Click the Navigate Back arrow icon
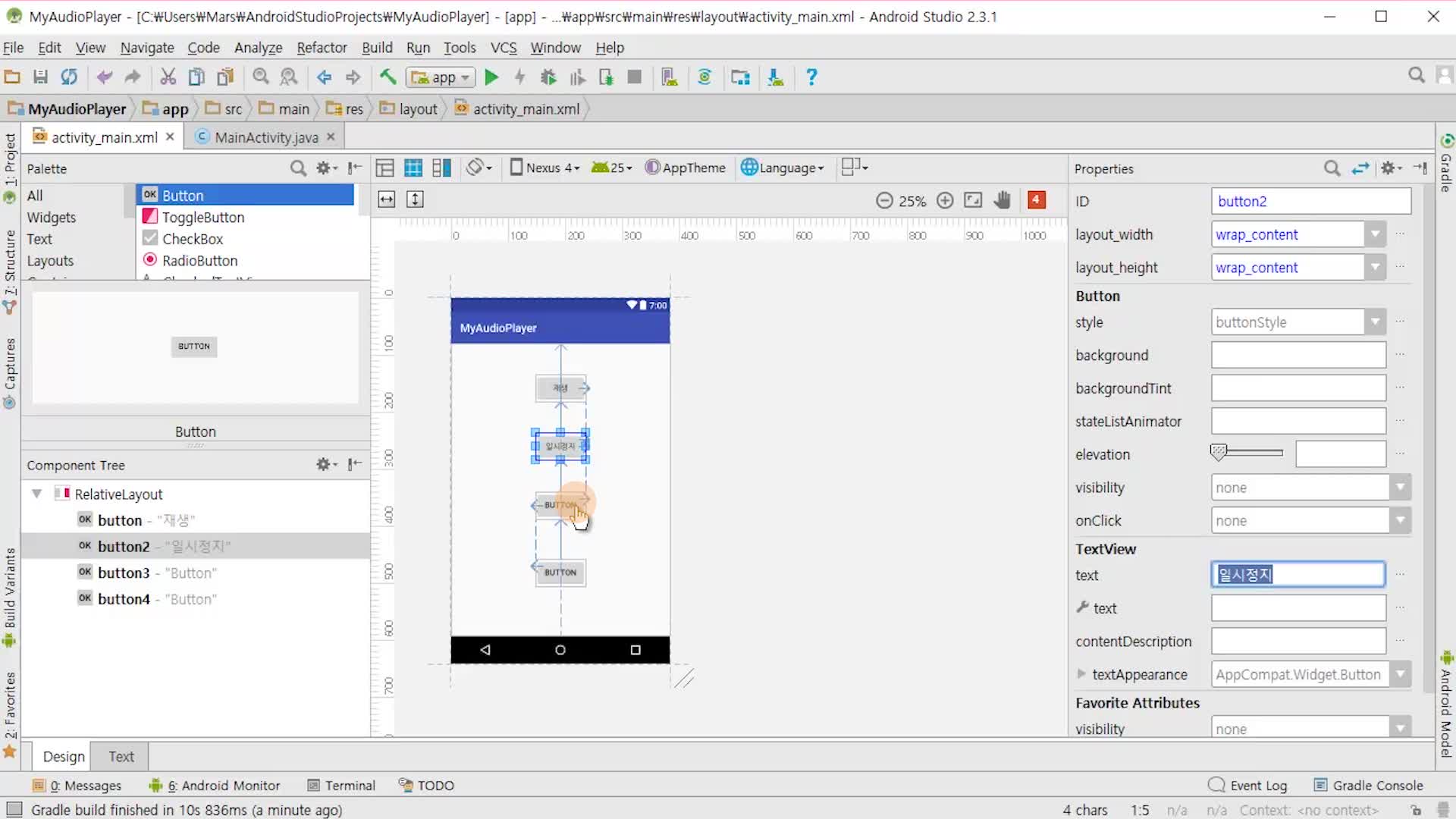The image size is (1456, 819). point(325,77)
